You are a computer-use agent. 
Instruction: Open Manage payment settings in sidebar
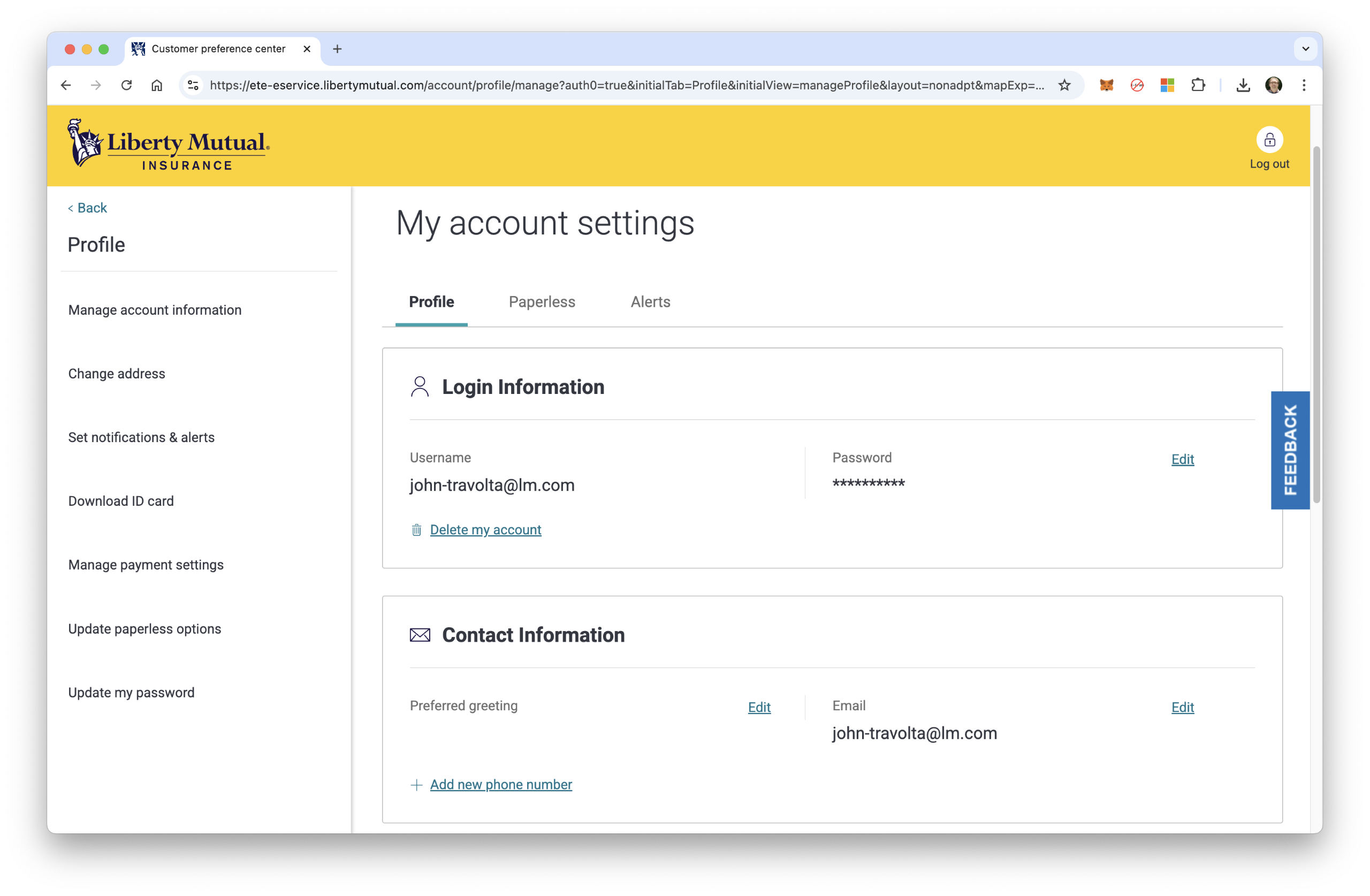pyautogui.click(x=146, y=565)
